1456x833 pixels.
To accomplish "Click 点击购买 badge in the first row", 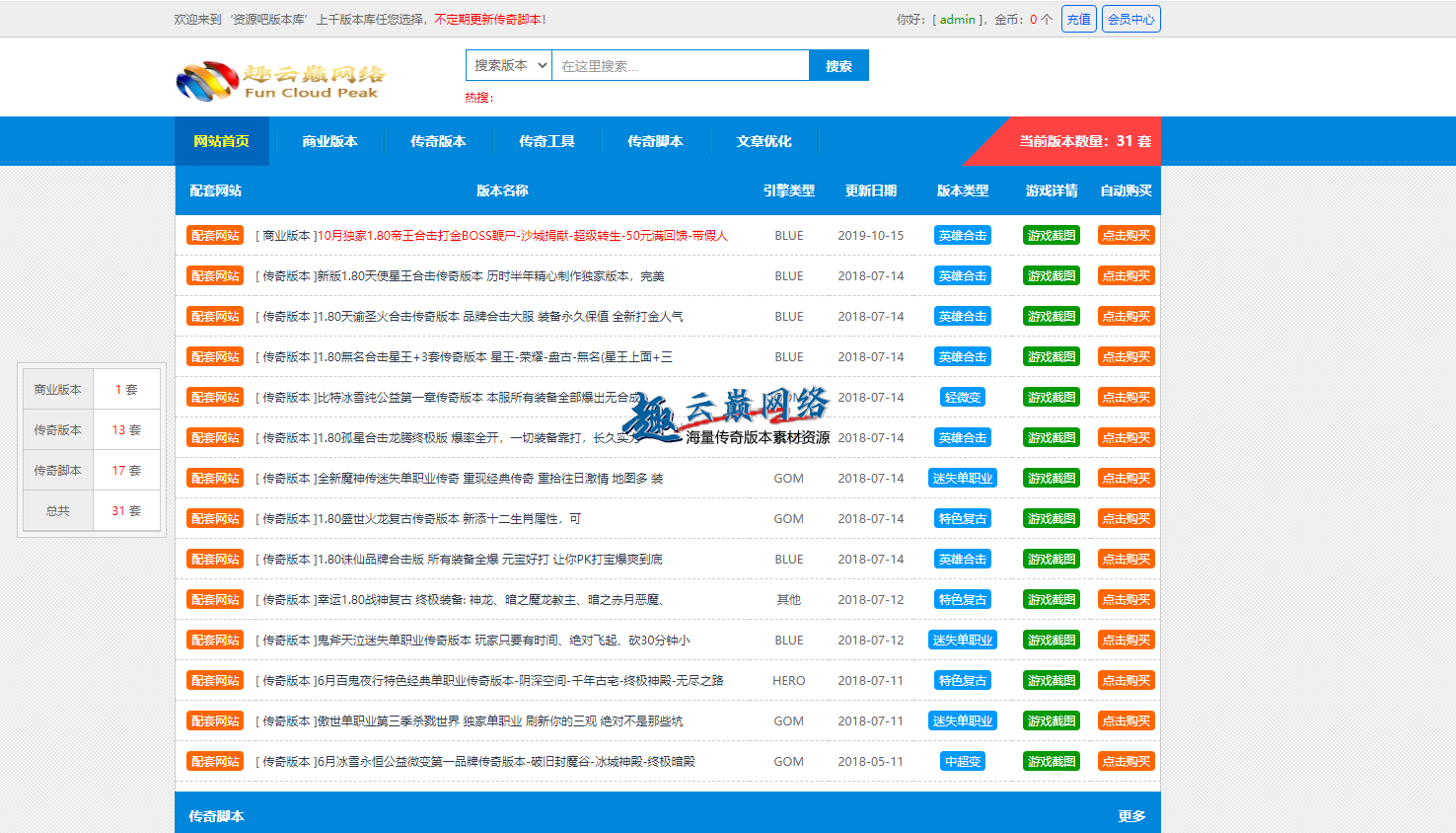I will pos(1126,235).
